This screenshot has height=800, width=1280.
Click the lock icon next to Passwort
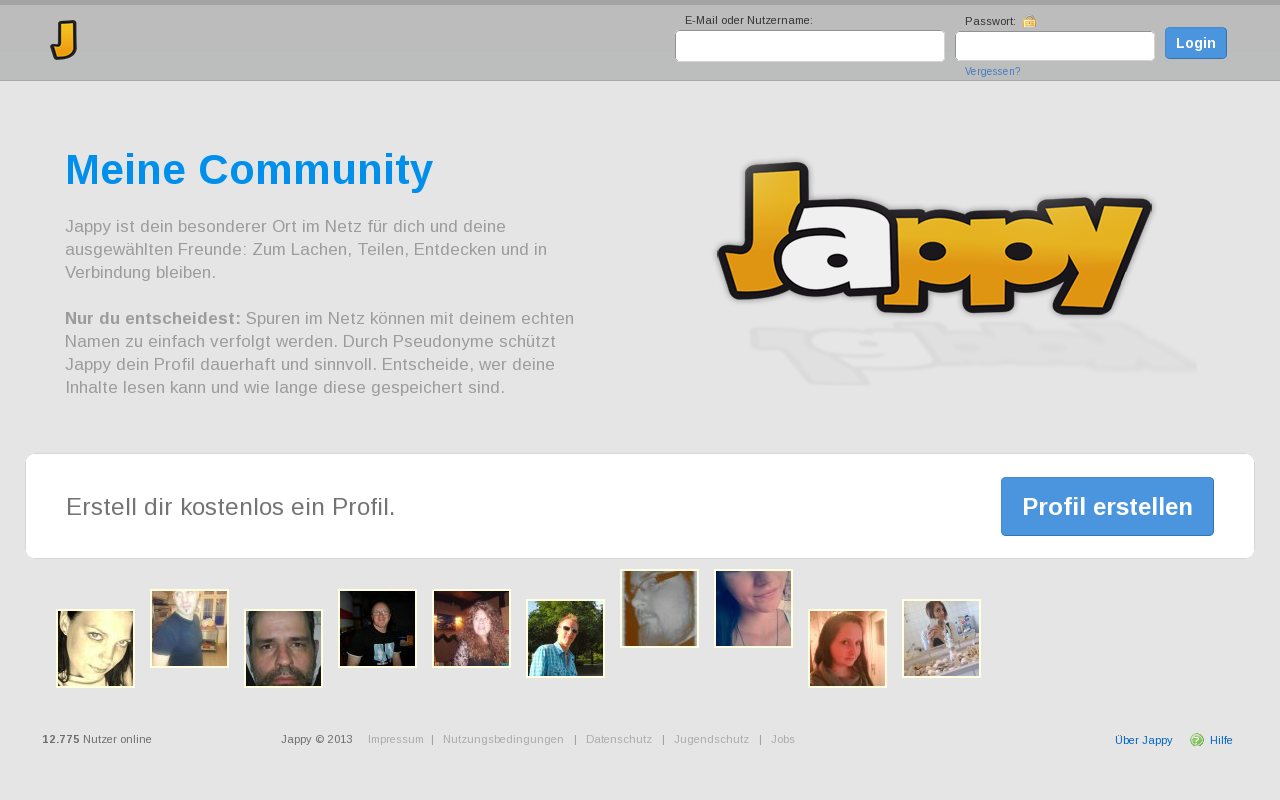point(1030,21)
